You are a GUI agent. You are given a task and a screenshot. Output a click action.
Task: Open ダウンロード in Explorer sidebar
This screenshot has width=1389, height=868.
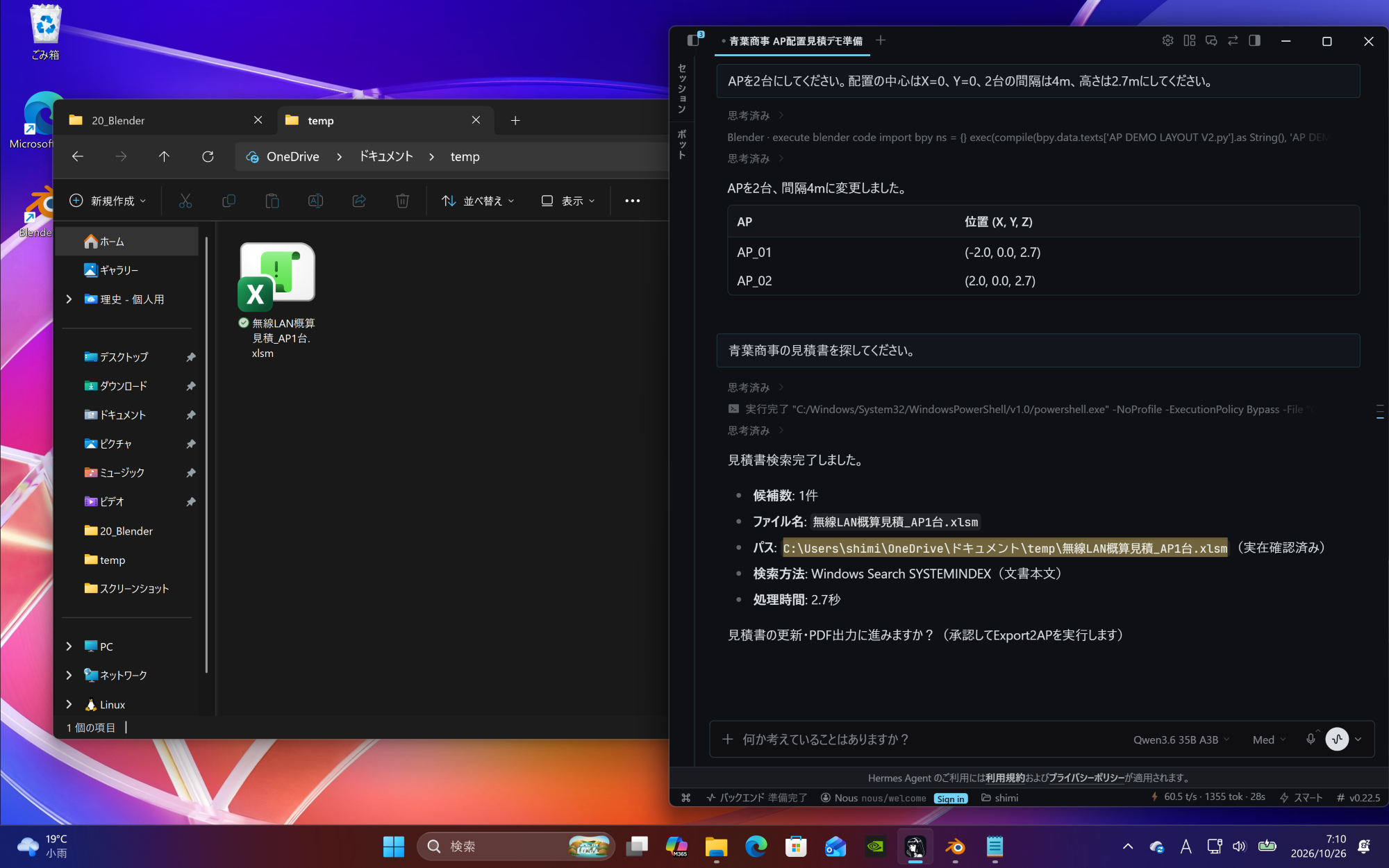[124, 386]
